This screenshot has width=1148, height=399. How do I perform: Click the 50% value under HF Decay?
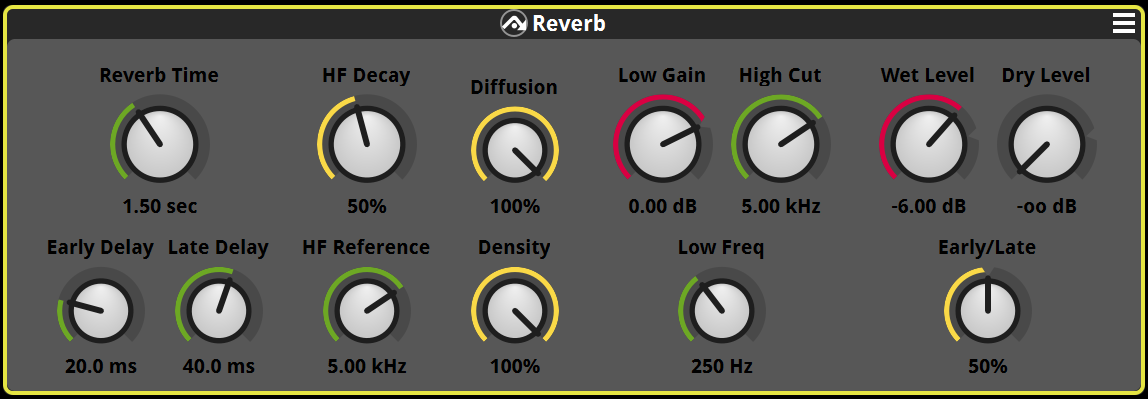pos(367,206)
